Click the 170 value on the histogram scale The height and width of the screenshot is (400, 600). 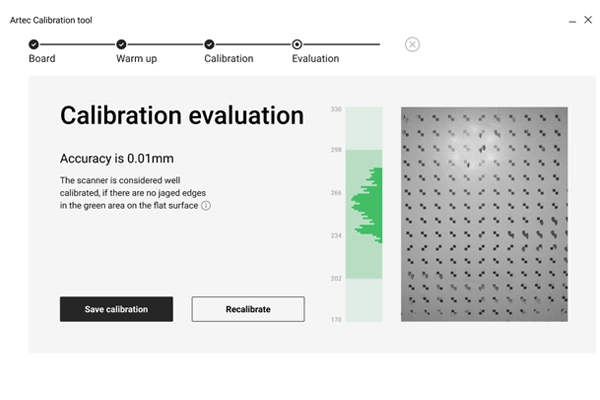(337, 320)
